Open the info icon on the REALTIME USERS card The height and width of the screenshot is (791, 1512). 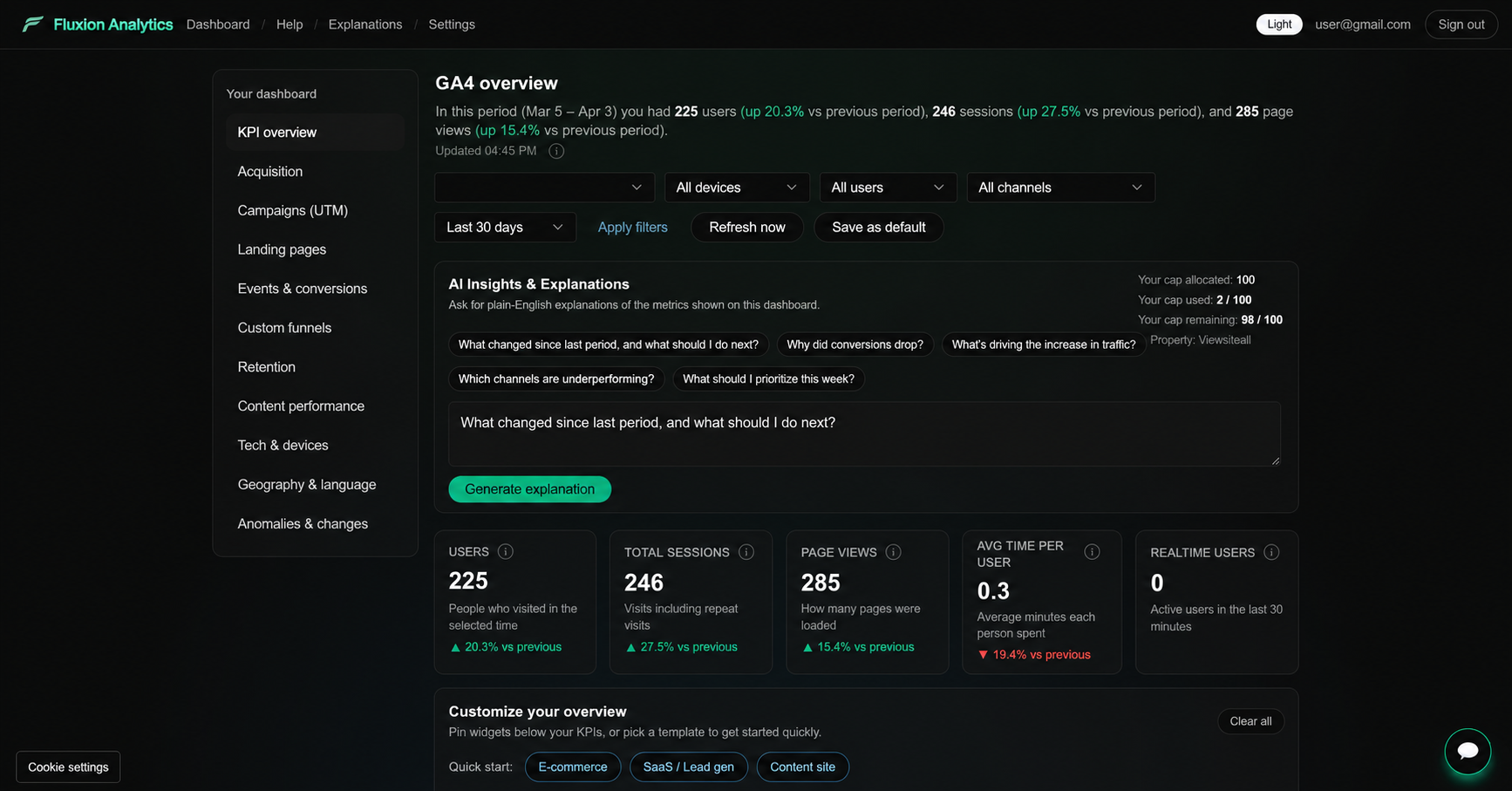[x=1271, y=552]
